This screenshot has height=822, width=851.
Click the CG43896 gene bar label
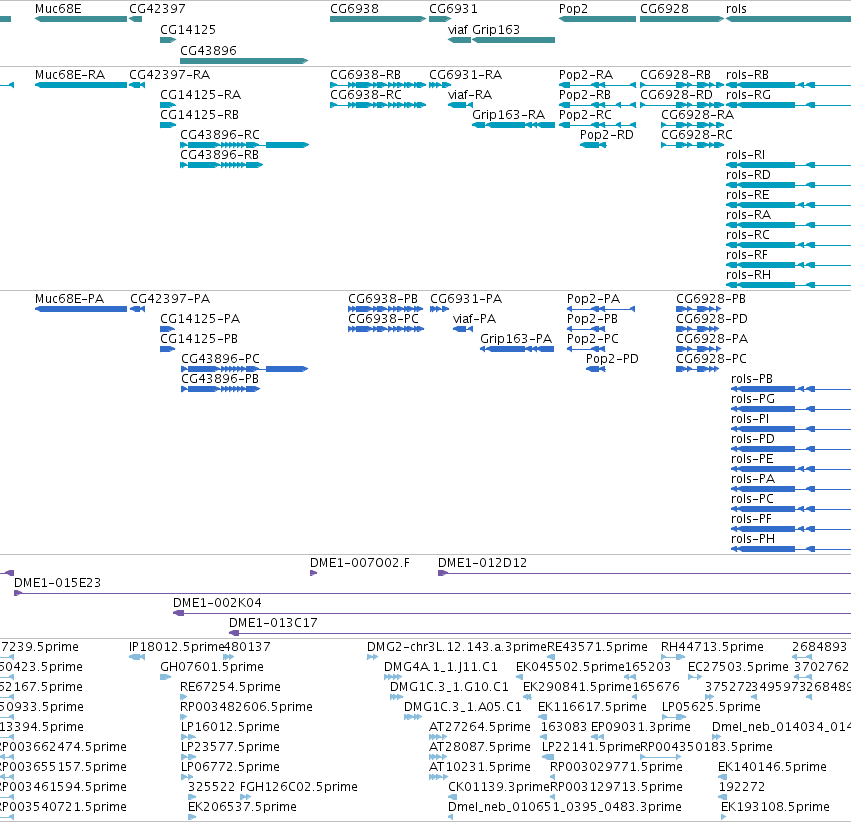coord(208,50)
